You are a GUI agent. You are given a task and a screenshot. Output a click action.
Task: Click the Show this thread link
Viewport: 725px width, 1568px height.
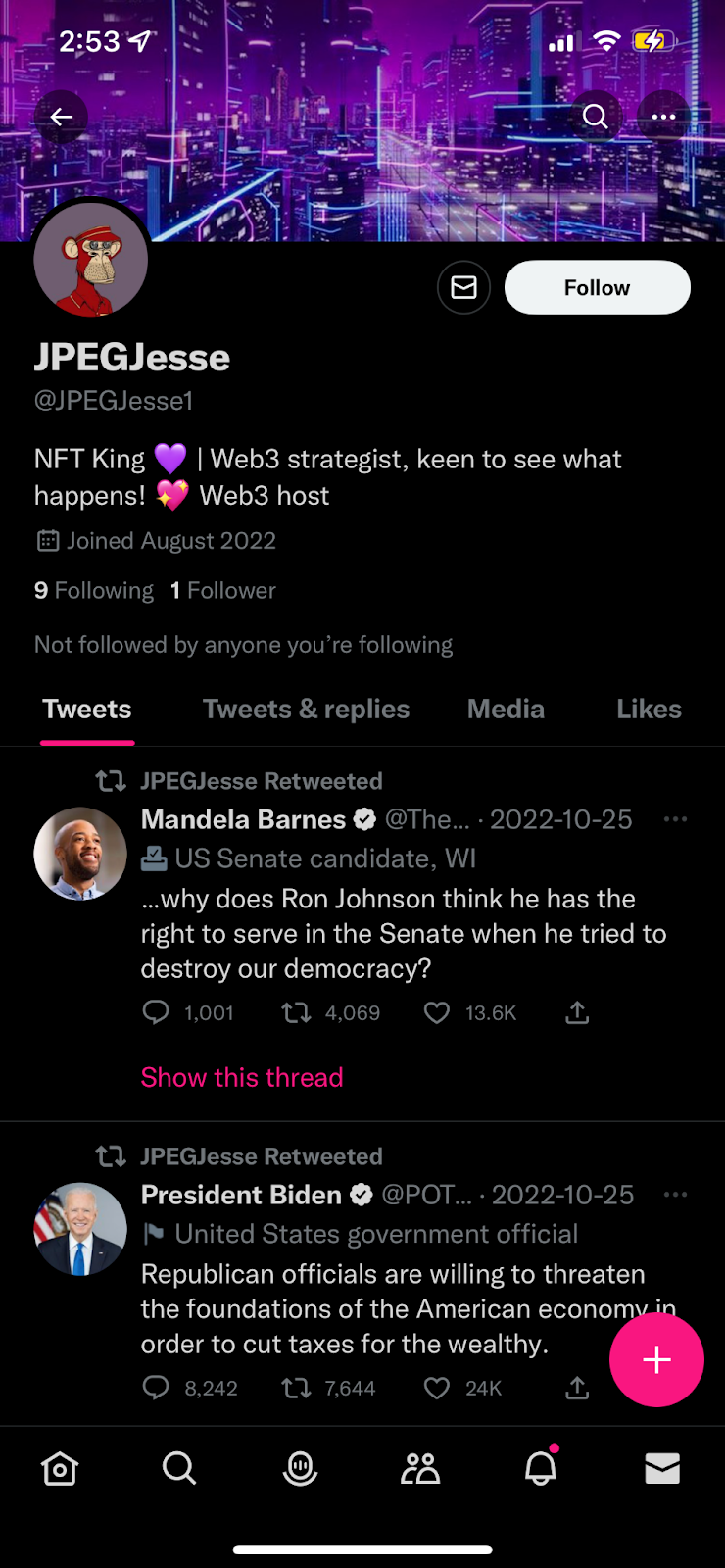tap(242, 1077)
